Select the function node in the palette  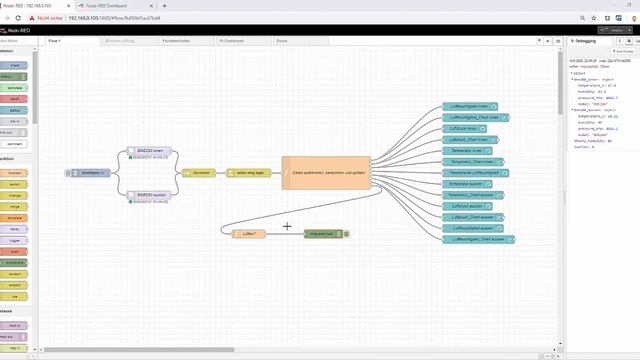tap(14, 173)
